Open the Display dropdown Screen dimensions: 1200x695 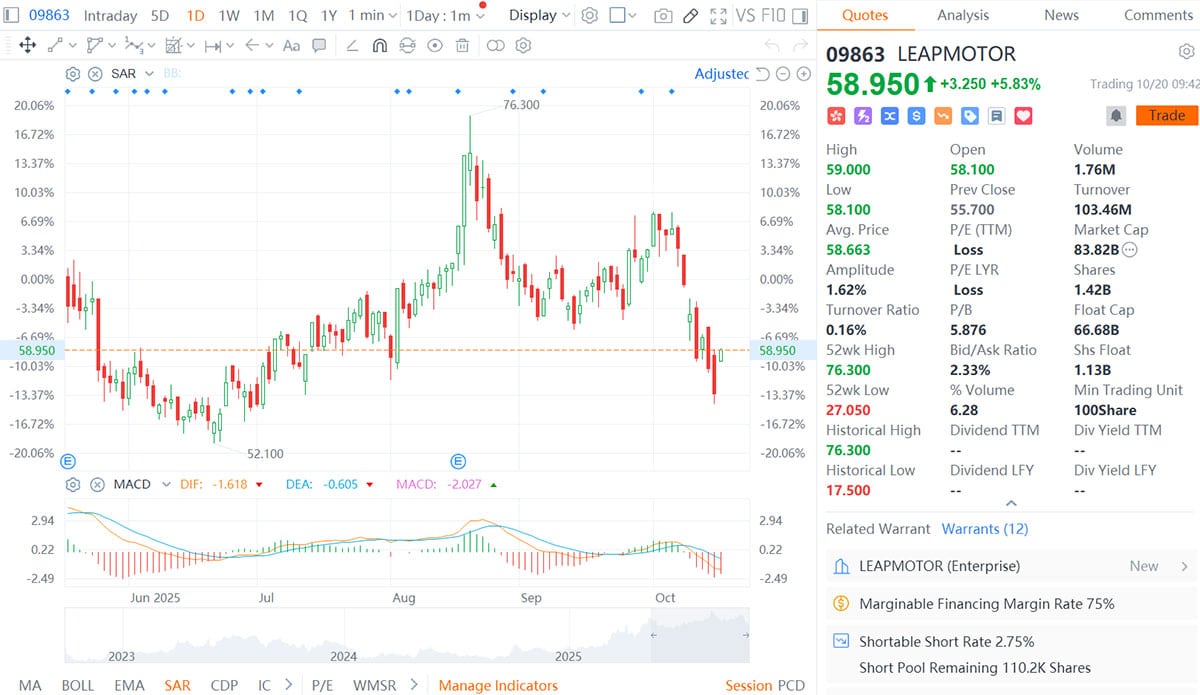(537, 15)
